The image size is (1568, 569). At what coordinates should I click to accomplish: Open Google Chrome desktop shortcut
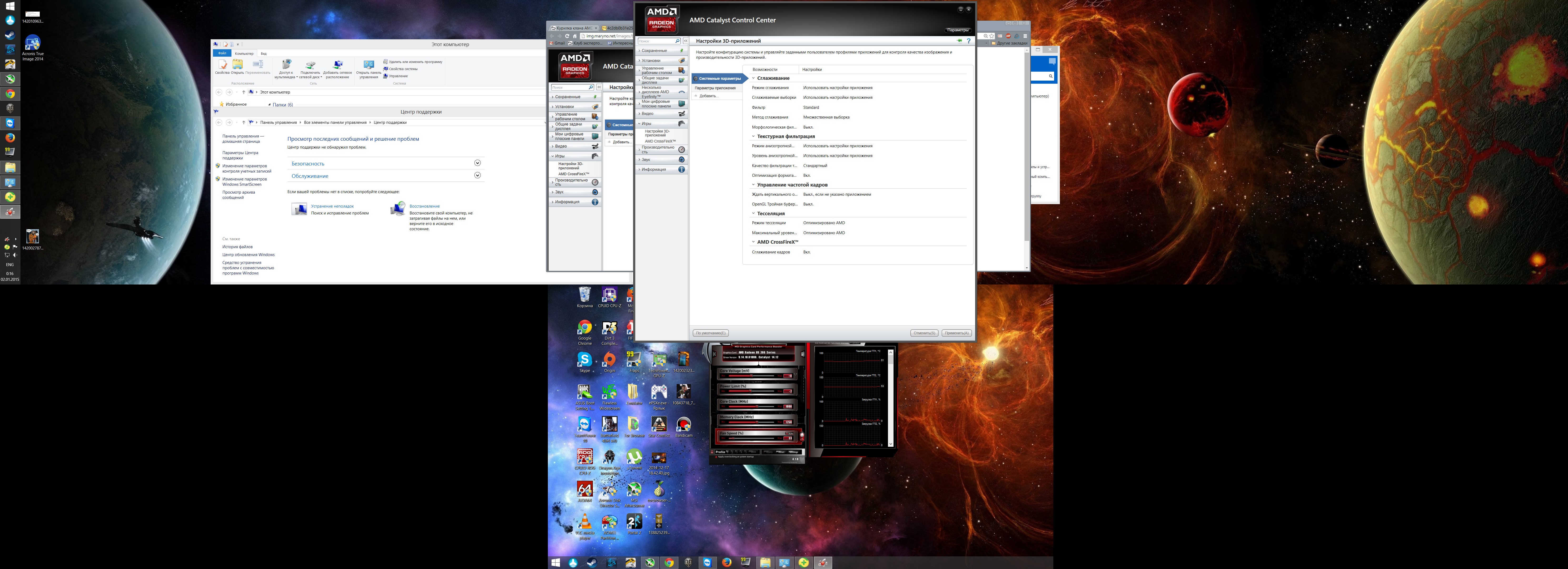pyautogui.click(x=584, y=333)
